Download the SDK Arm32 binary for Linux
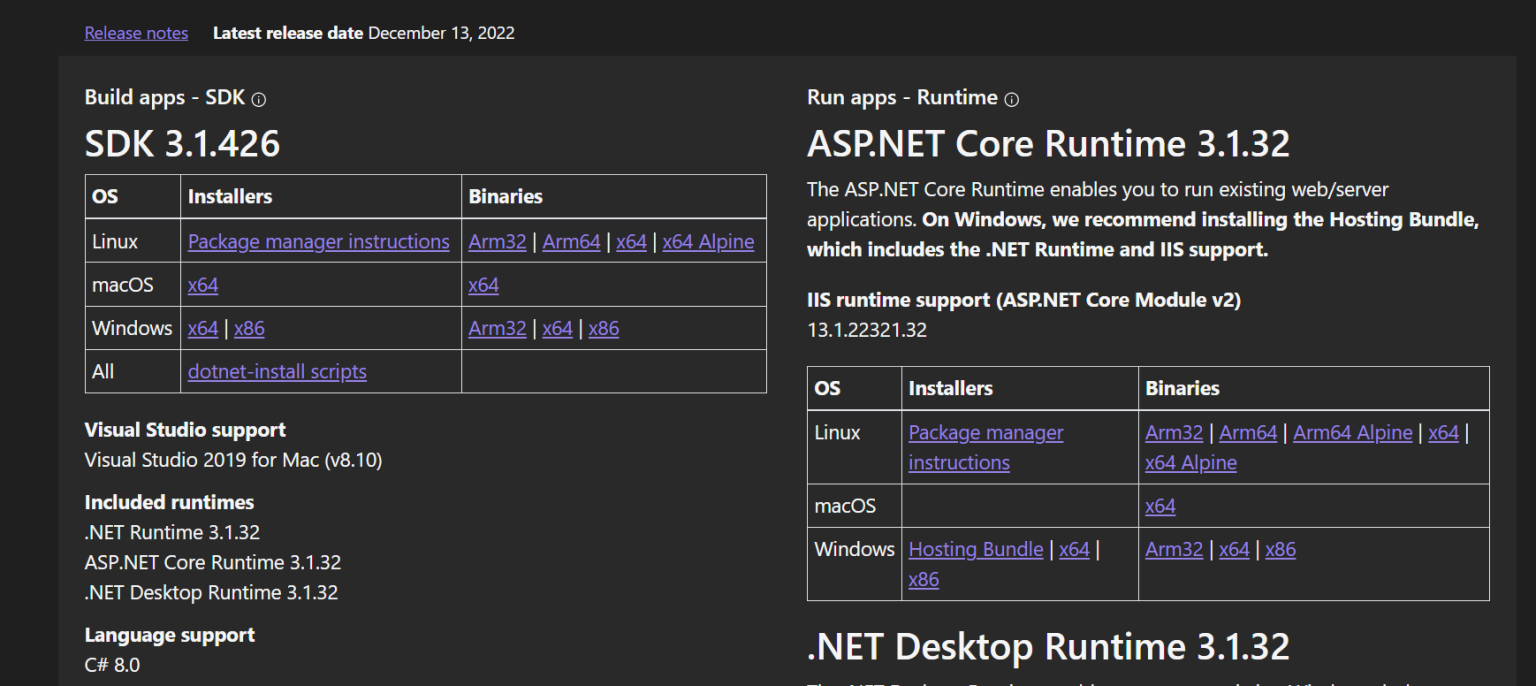The height and width of the screenshot is (686, 1536). [x=497, y=241]
